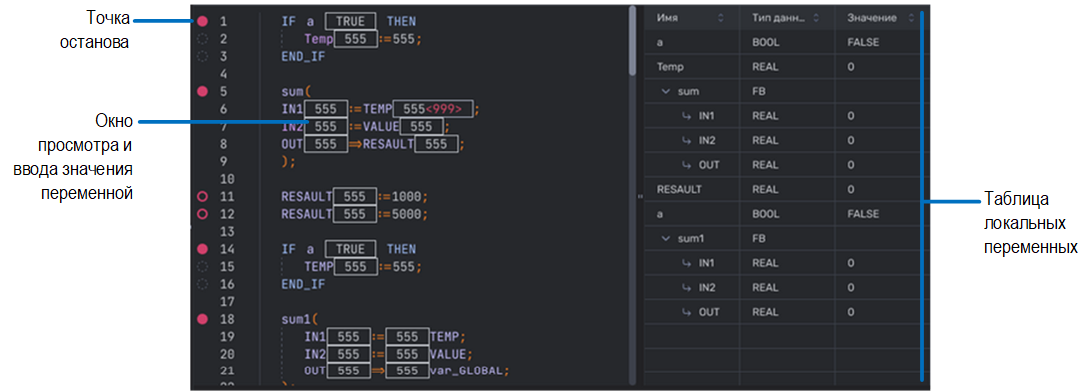
Task: Click var_GLOBAL text on line 21
Action: [467, 371]
